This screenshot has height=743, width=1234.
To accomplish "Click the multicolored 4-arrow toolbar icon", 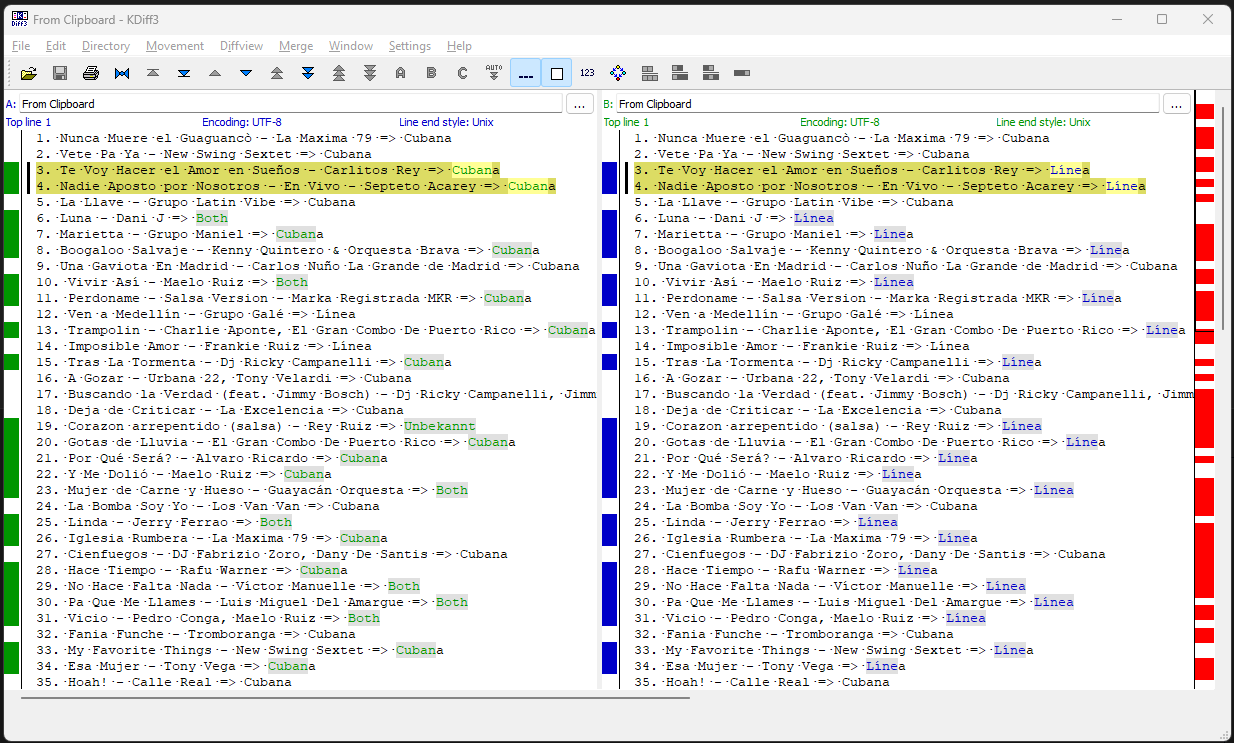I will [618, 73].
